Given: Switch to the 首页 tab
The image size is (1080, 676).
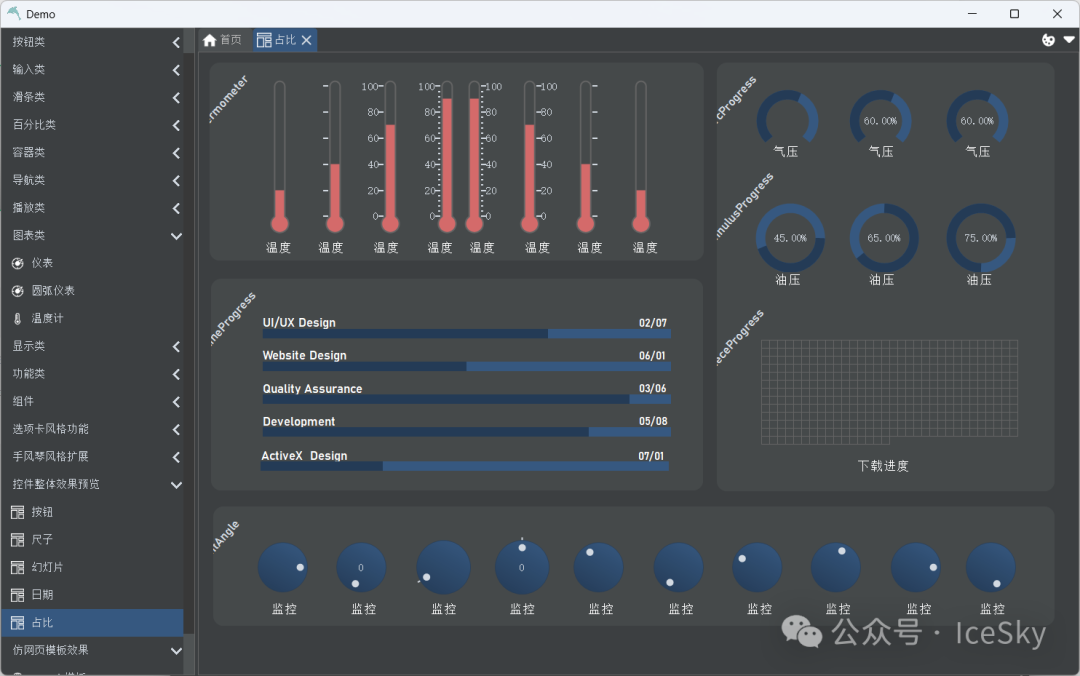Looking at the screenshot, I should tap(223, 40).
